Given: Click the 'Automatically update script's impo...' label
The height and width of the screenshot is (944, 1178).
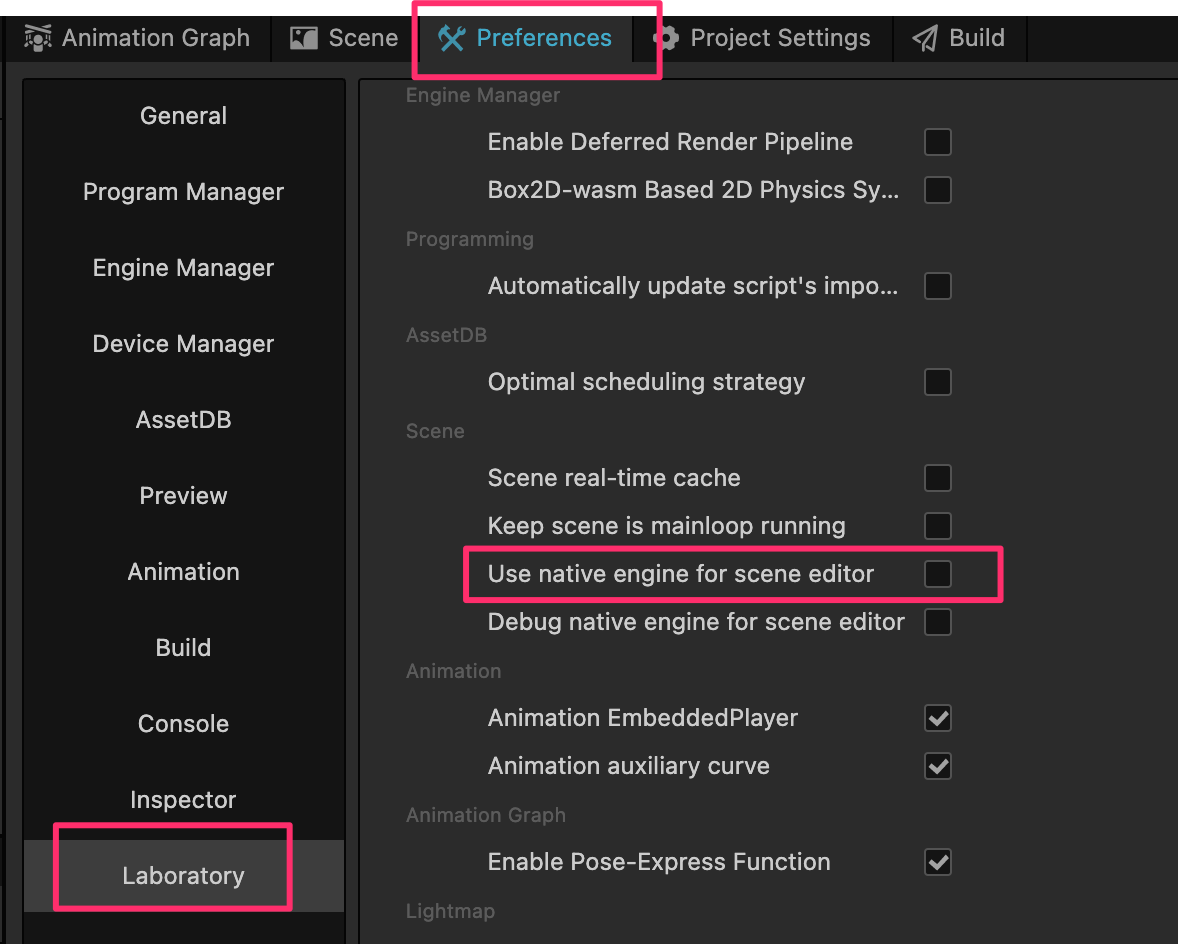Looking at the screenshot, I should tap(693, 286).
